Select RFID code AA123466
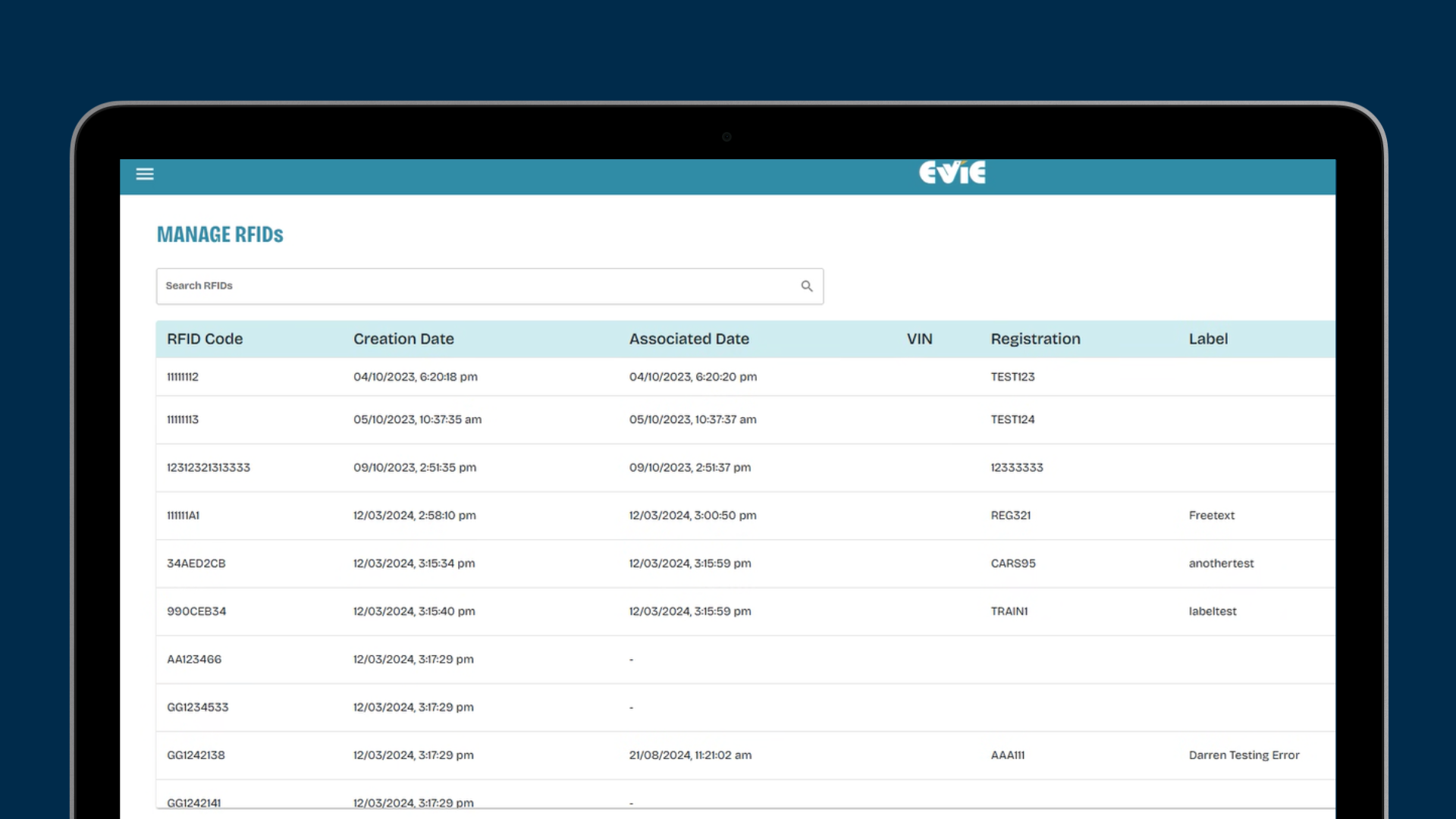The height and width of the screenshot is (819, 1456). [x=194, y=660]
